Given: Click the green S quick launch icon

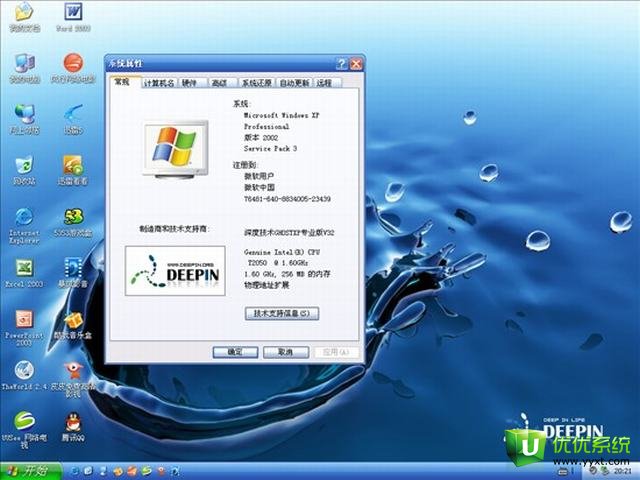Looking at the screenshot, I should click(x=146, y=471).
